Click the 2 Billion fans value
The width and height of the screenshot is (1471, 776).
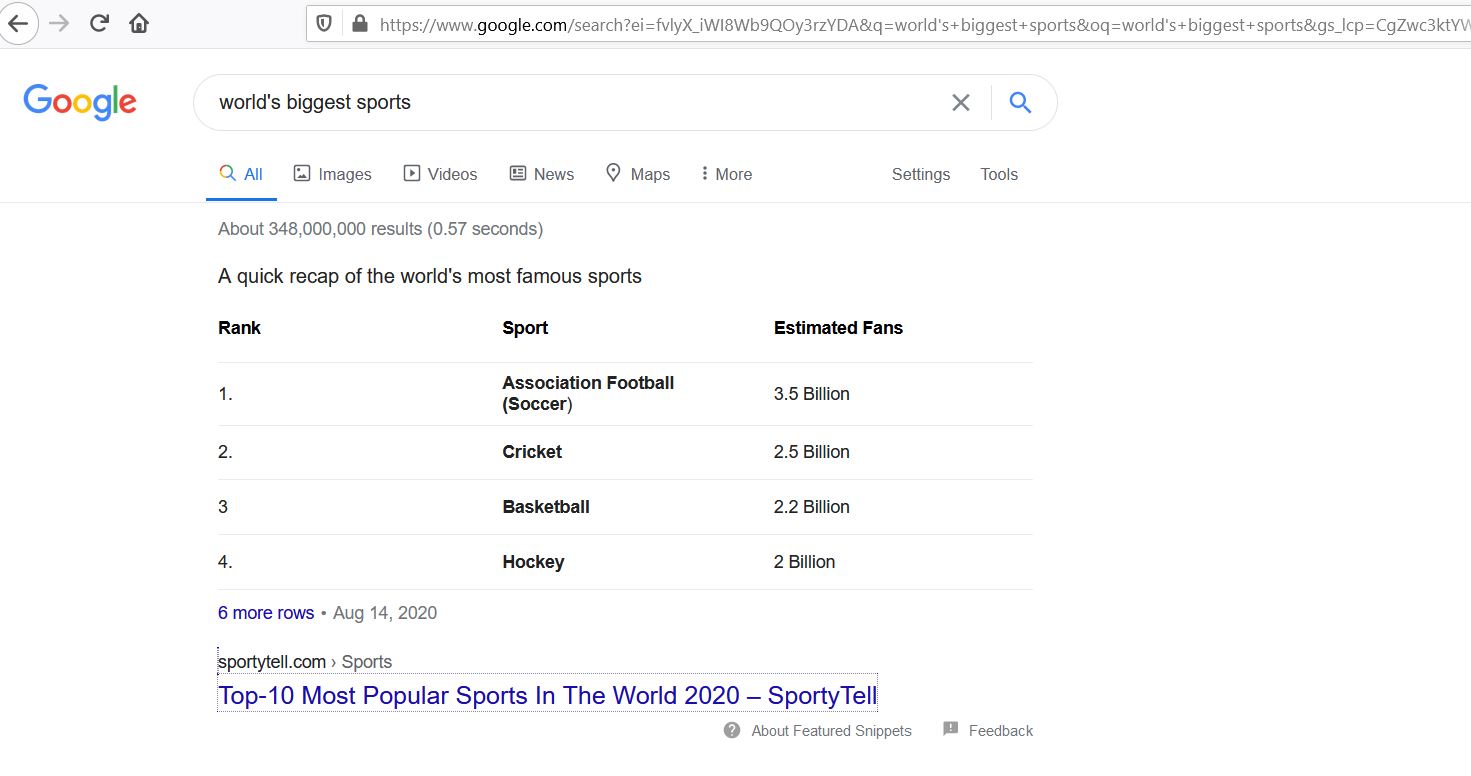coord(804,562)
